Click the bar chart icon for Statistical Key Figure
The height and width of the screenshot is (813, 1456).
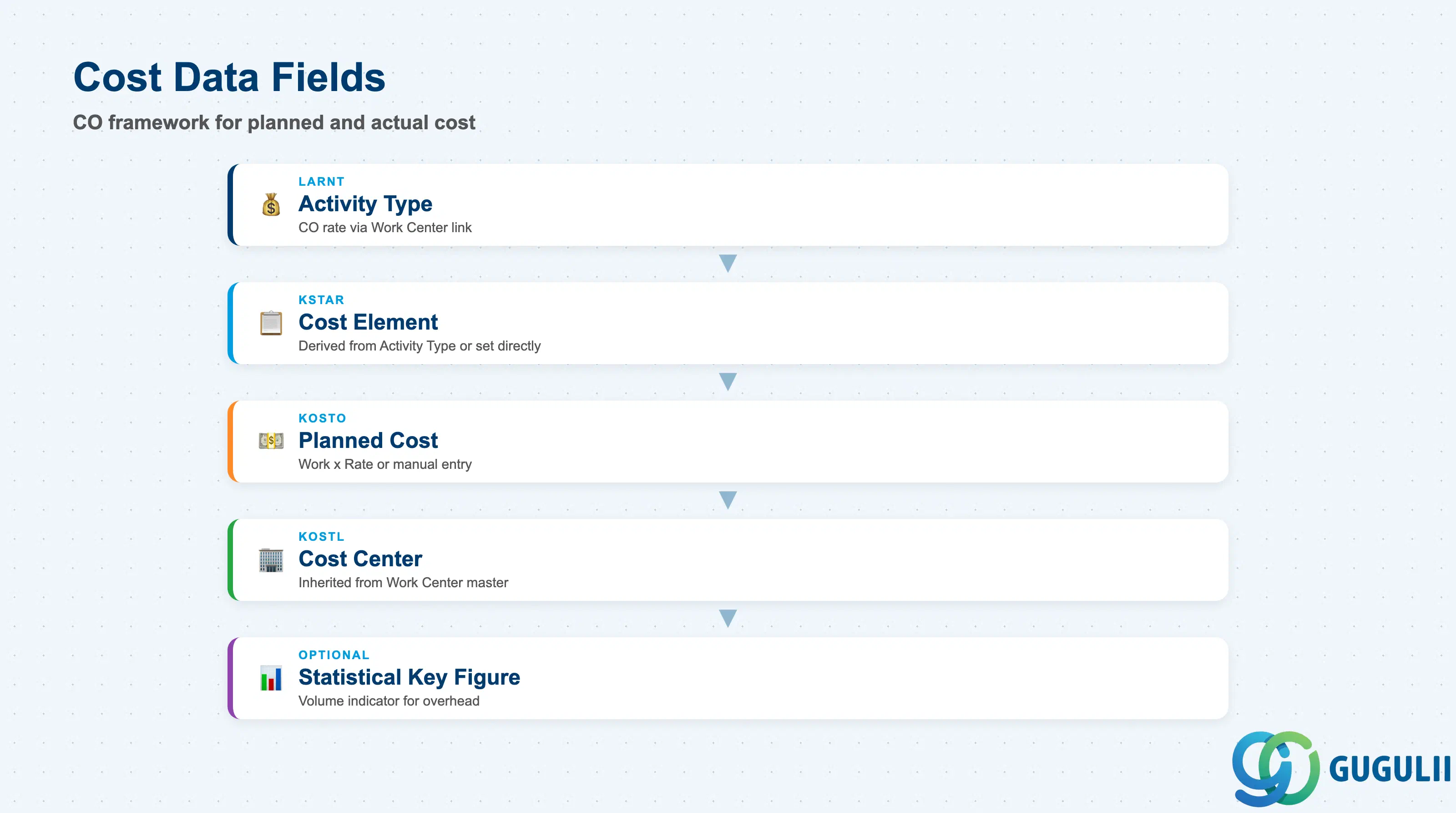click(271, 678)
